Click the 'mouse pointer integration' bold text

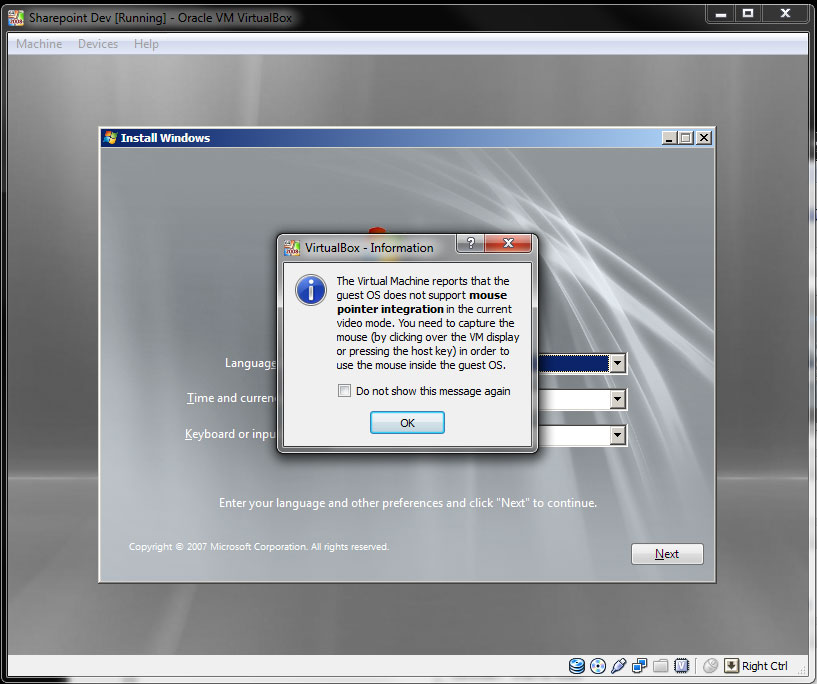[422, 302]
